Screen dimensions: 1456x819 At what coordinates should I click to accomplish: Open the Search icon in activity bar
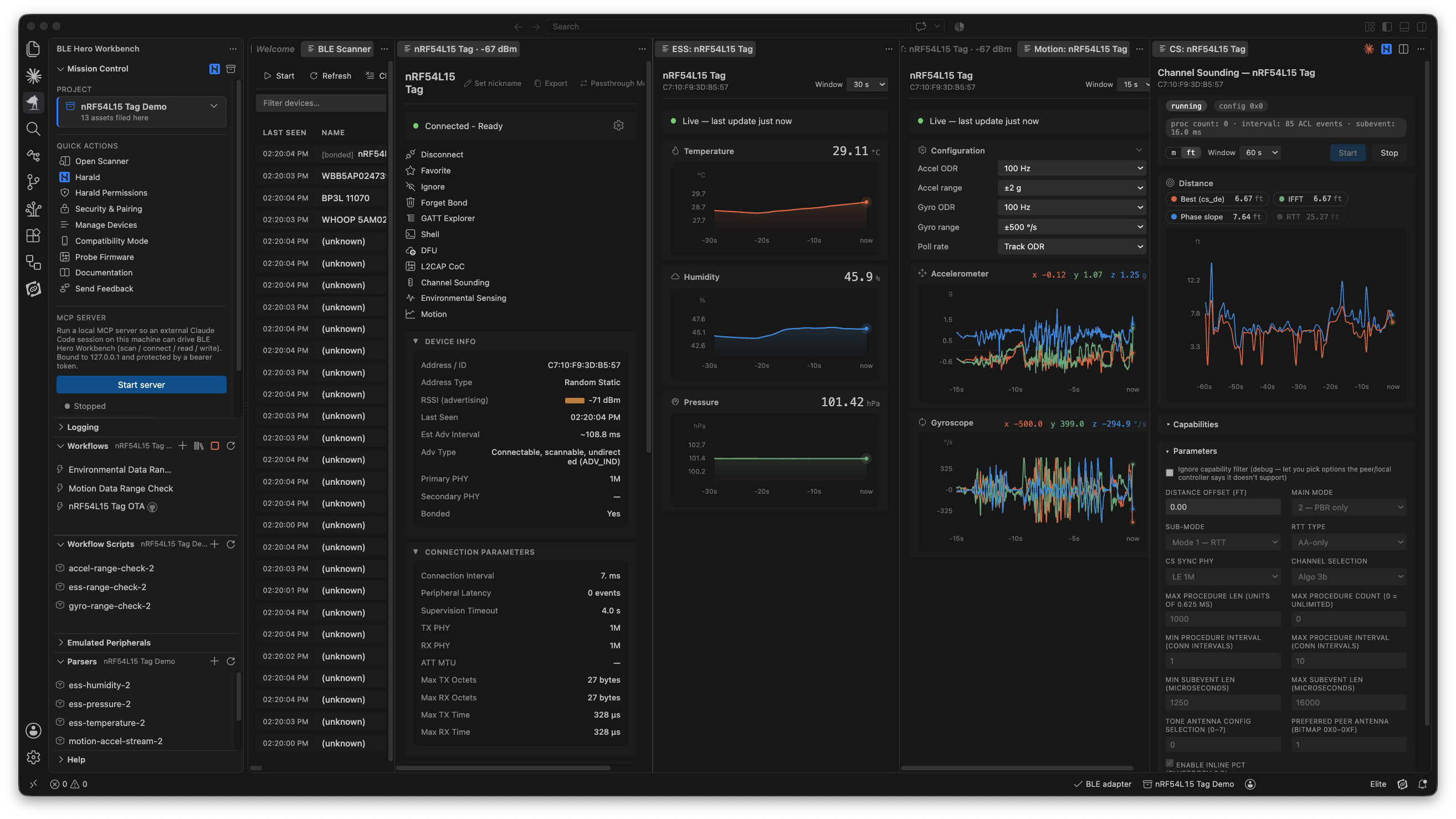pos(33,129)
